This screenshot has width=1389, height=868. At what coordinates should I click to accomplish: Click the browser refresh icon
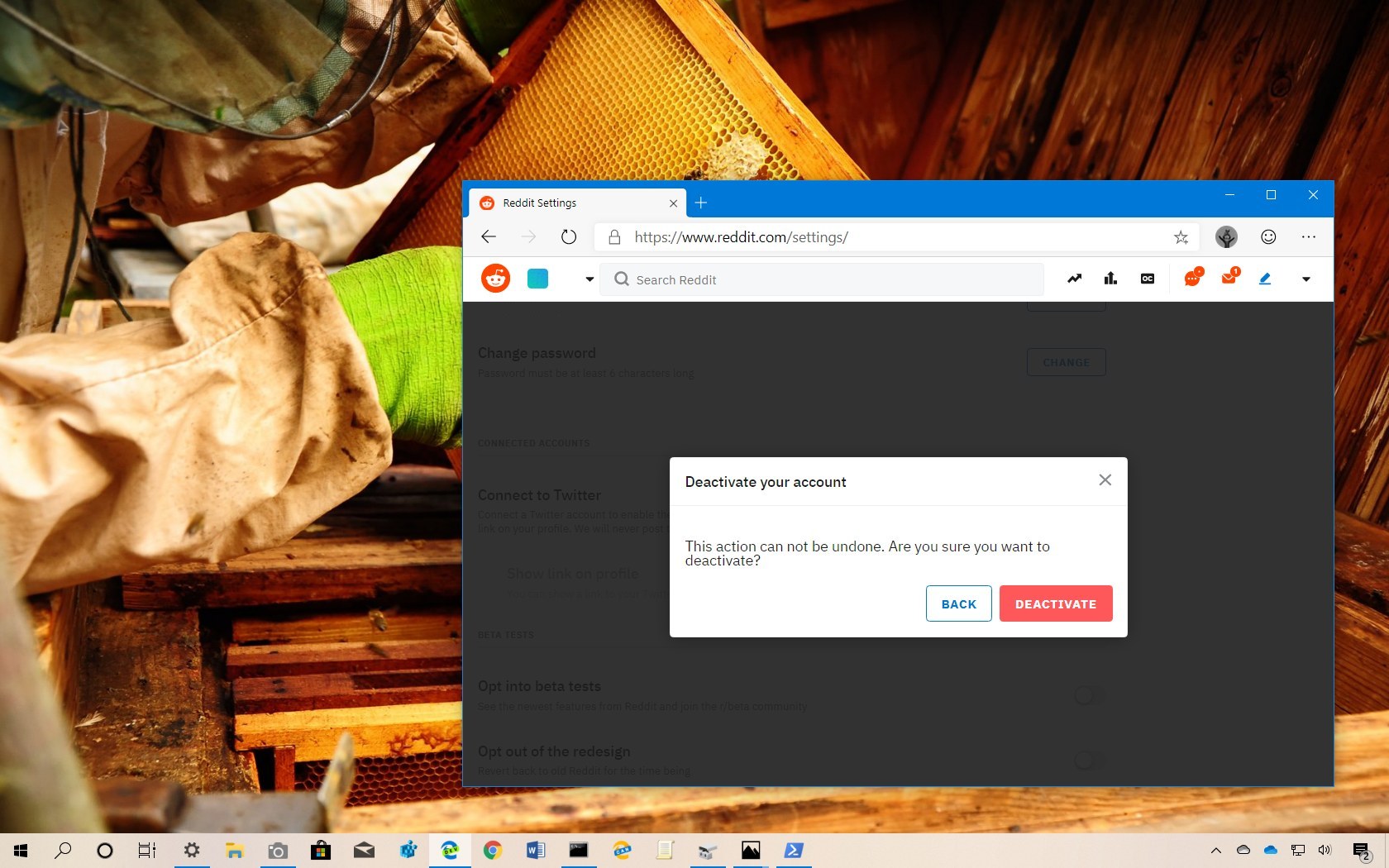[568, 237]
